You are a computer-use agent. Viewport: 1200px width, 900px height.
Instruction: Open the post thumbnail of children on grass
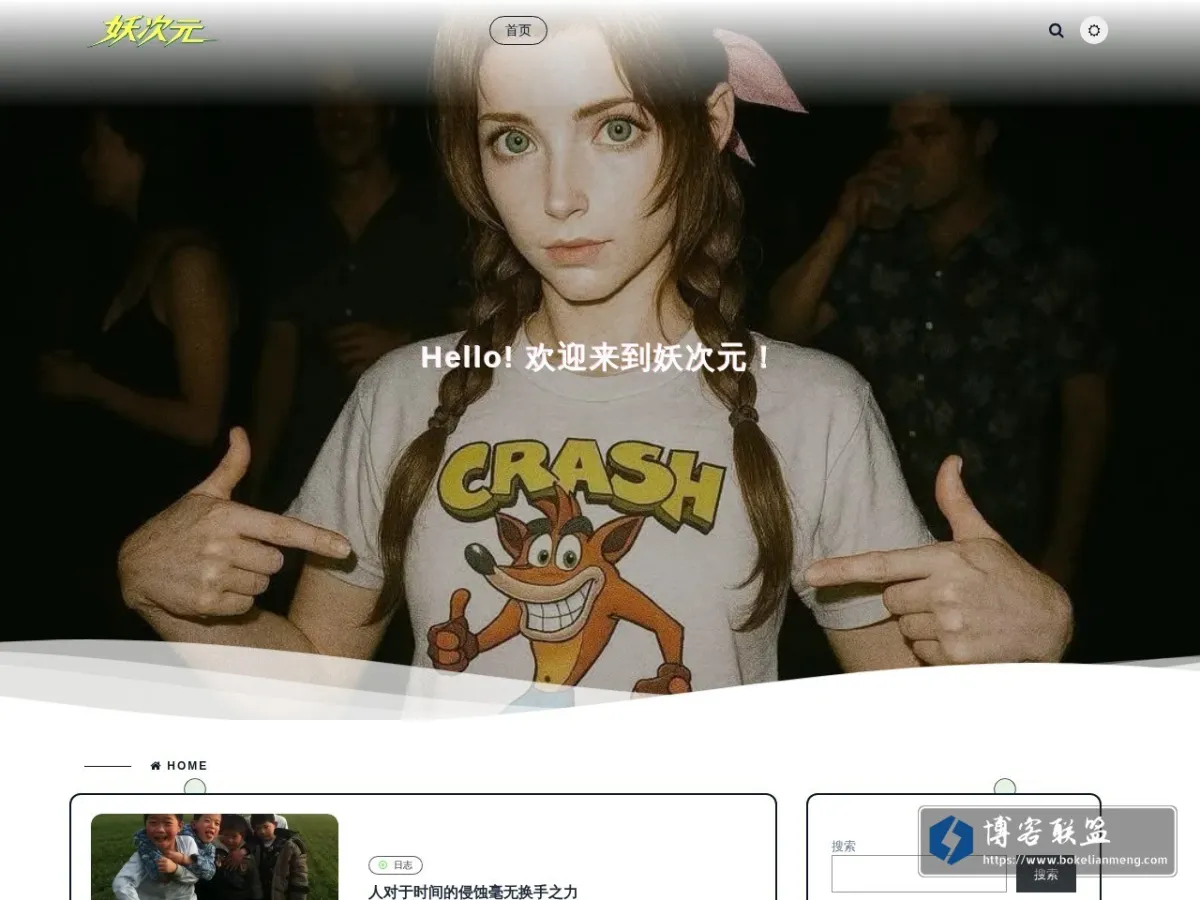pyautogui.click(x=214, y=857)
